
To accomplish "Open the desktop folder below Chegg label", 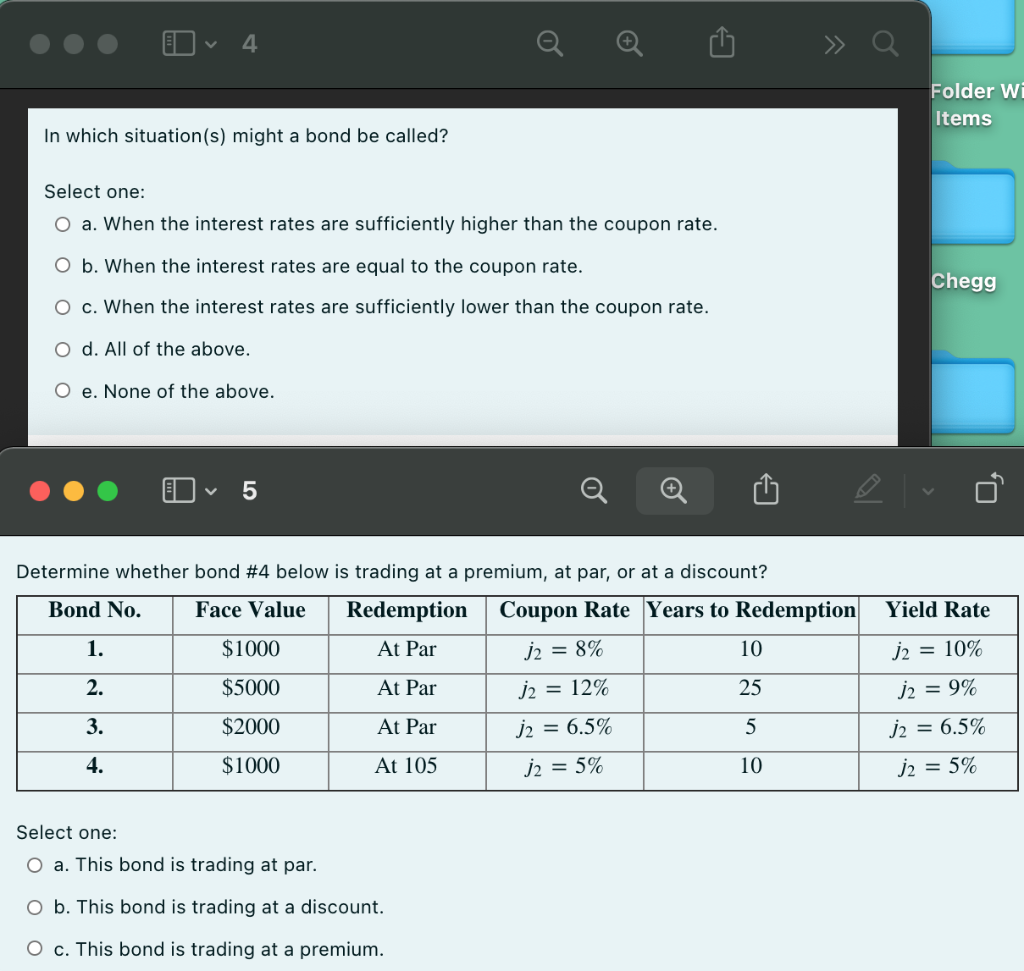I will [973, 392].
